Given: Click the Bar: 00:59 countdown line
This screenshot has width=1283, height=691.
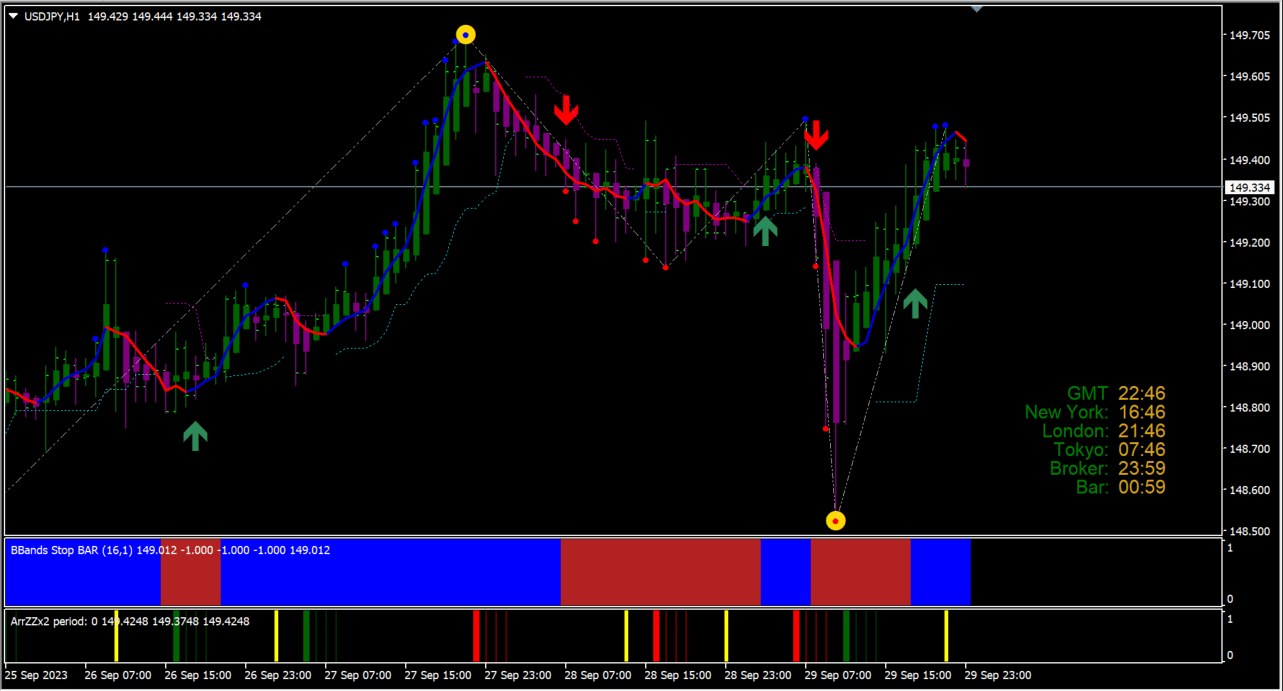Looking at the screenshot, I should [1121, 488].
